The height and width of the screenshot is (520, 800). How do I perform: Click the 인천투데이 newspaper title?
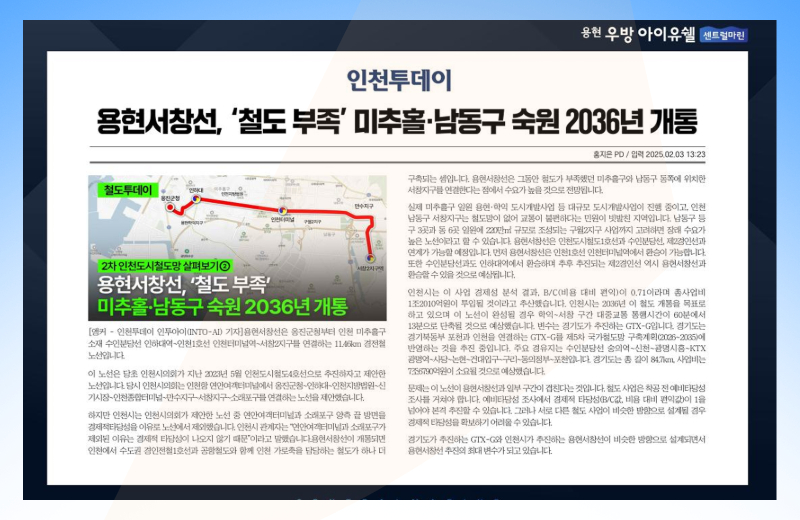pos(399,80)
